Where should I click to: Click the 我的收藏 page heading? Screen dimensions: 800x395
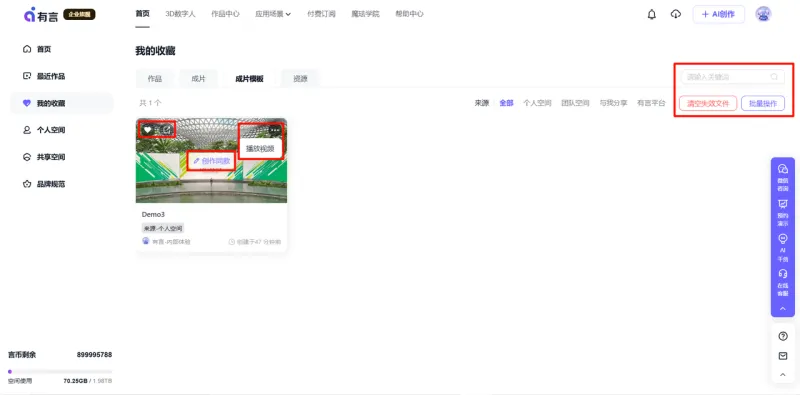155,51
